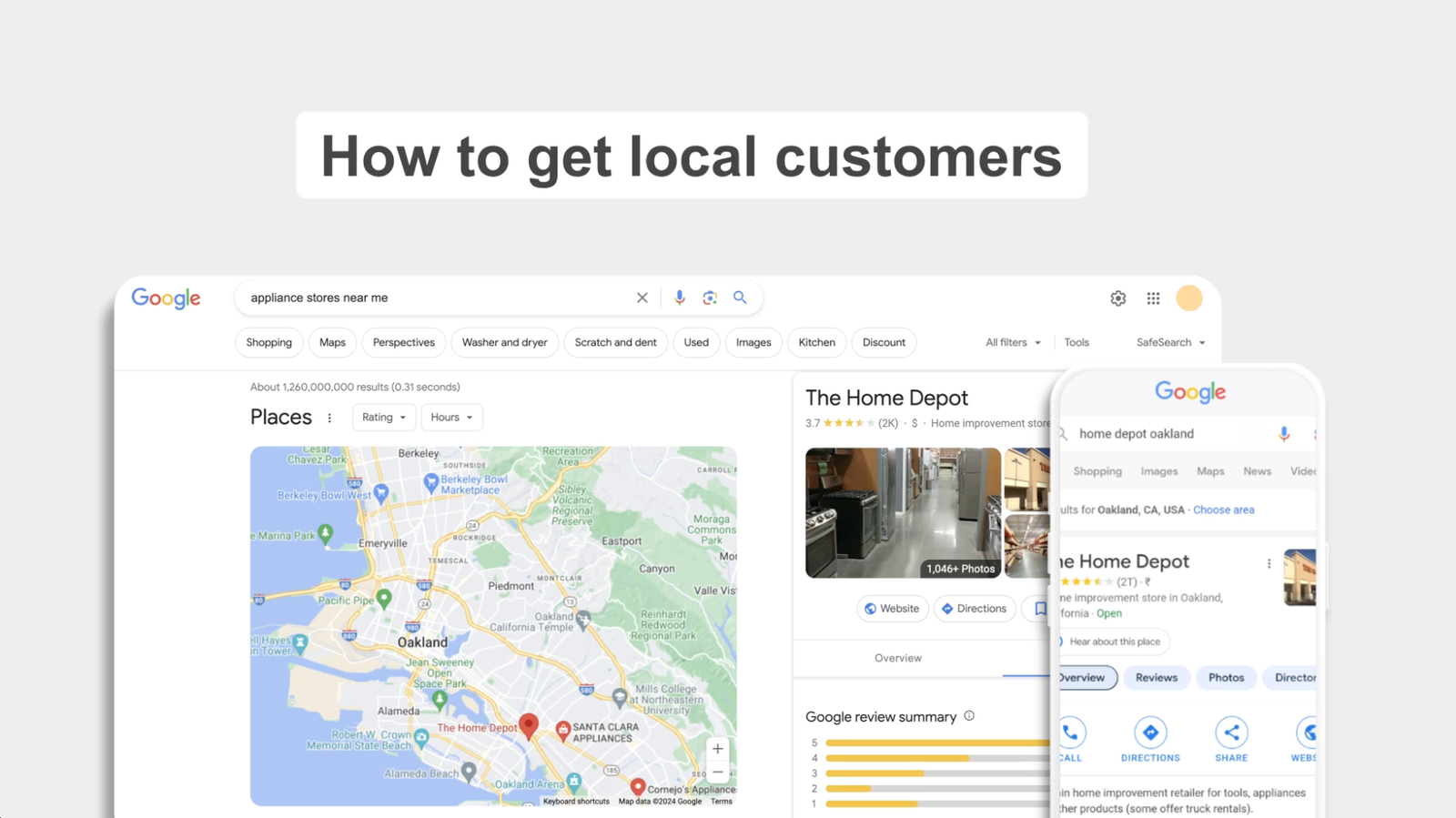Tap Hear about this place button

pos(1114,641)
